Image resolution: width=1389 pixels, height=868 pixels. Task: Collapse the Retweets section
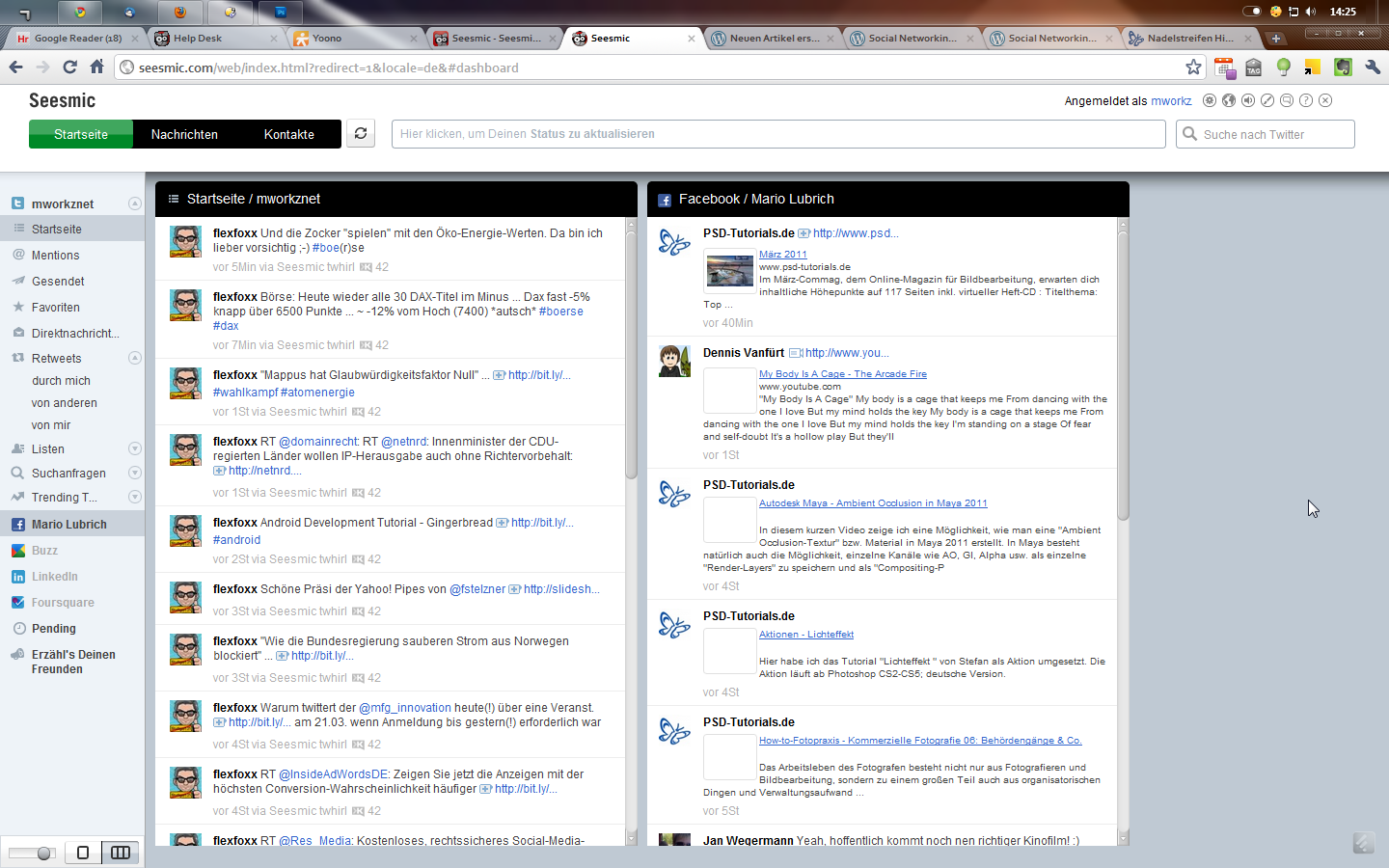135,358
